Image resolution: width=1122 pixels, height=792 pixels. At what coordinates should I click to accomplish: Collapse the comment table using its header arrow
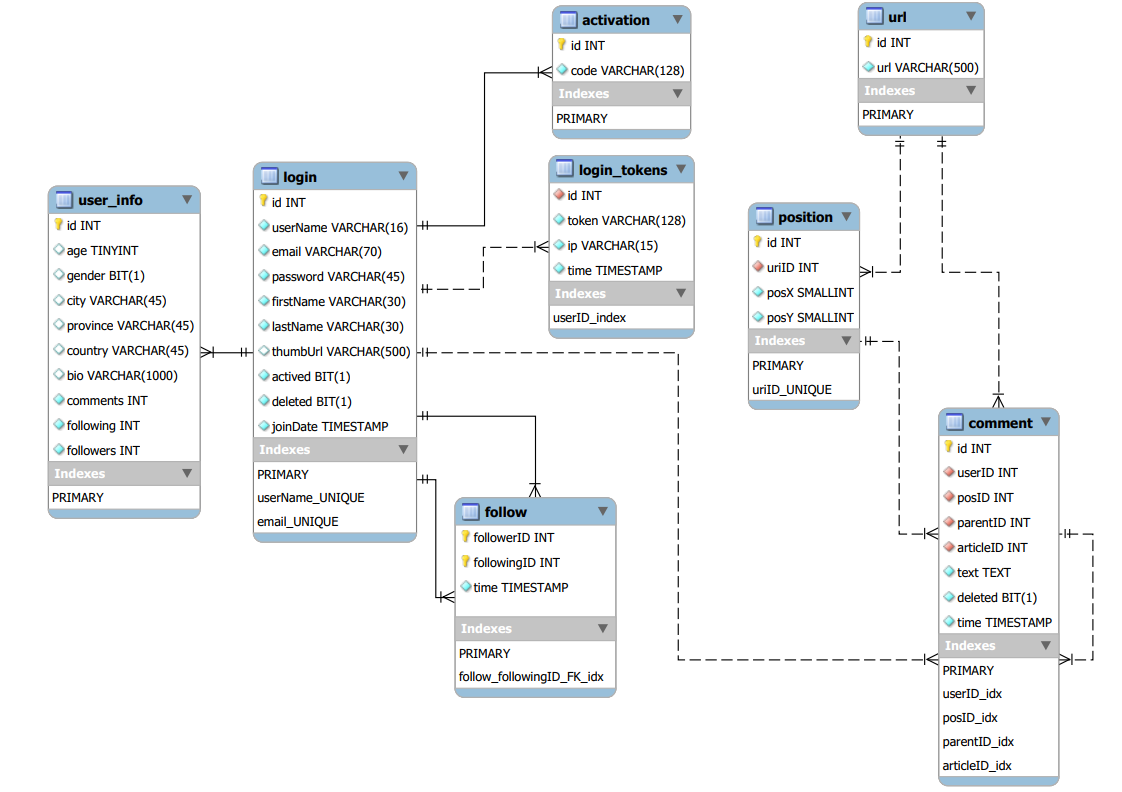click(x=1048, y=422)
